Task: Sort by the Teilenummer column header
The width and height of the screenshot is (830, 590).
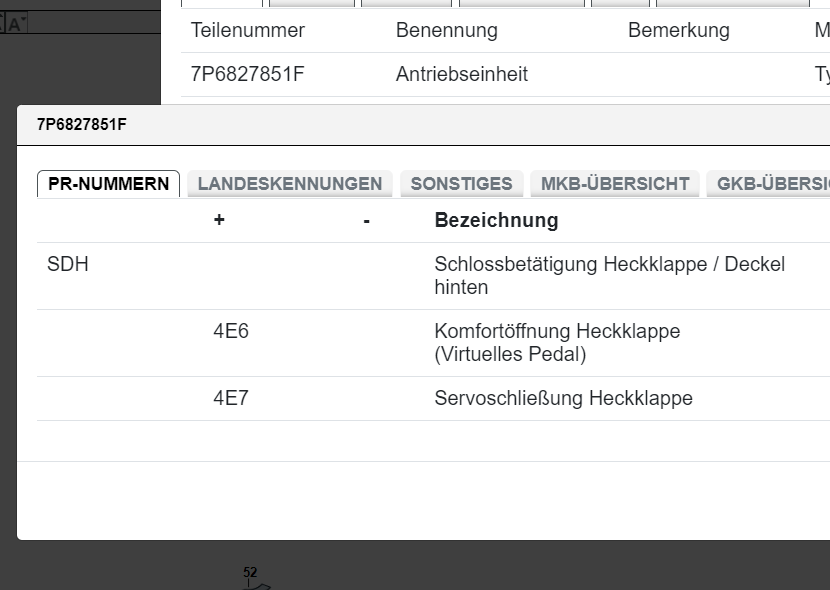Action: point(247,30)
